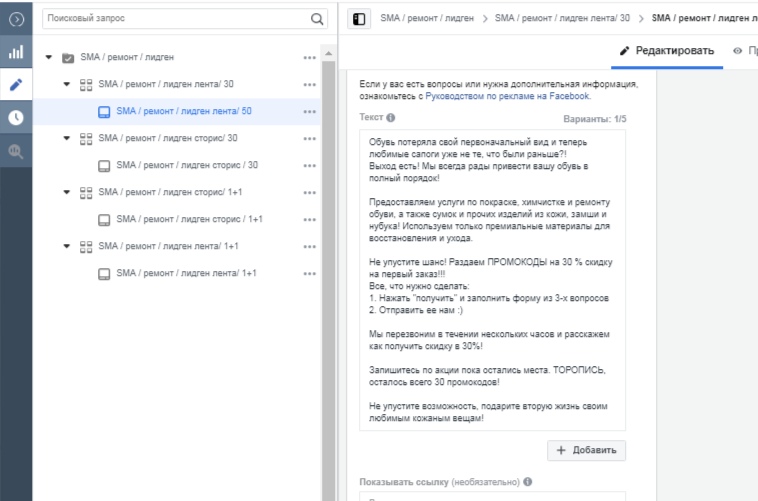Open more options for ad set лидген сторис/ 30
Viewport: 758px width, 501px height.
tap(309, 139)
